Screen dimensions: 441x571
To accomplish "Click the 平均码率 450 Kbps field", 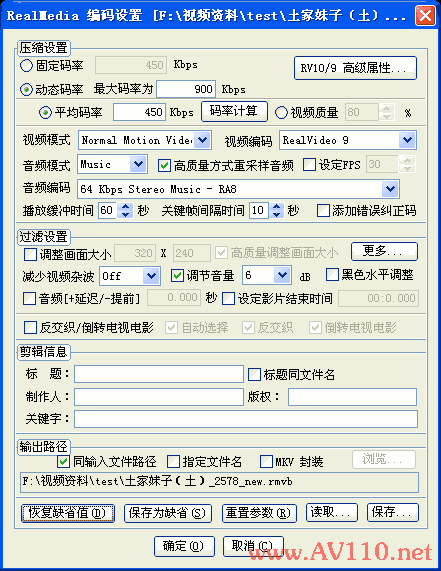I will point(139,112).
